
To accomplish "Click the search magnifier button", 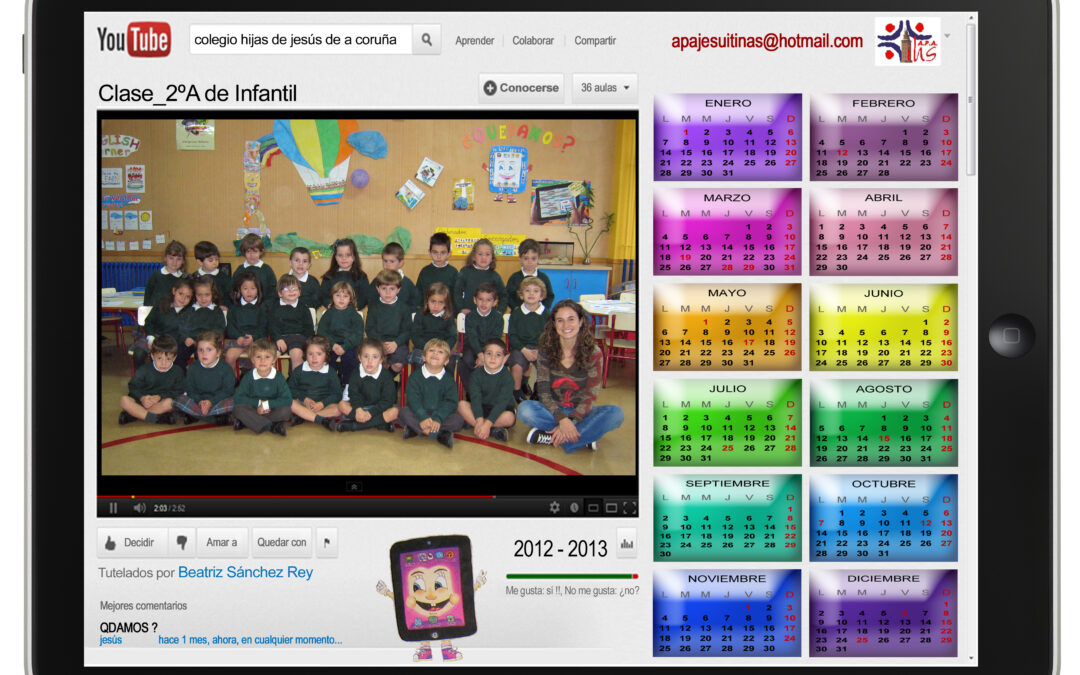I will pos(426,40).
